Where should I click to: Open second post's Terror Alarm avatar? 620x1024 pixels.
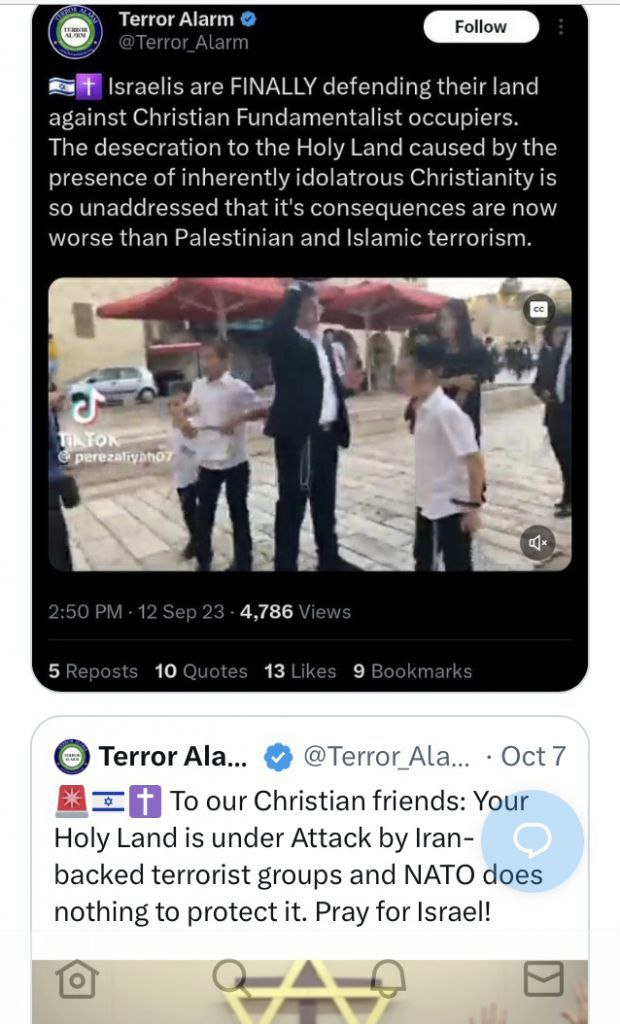point(72,757)
